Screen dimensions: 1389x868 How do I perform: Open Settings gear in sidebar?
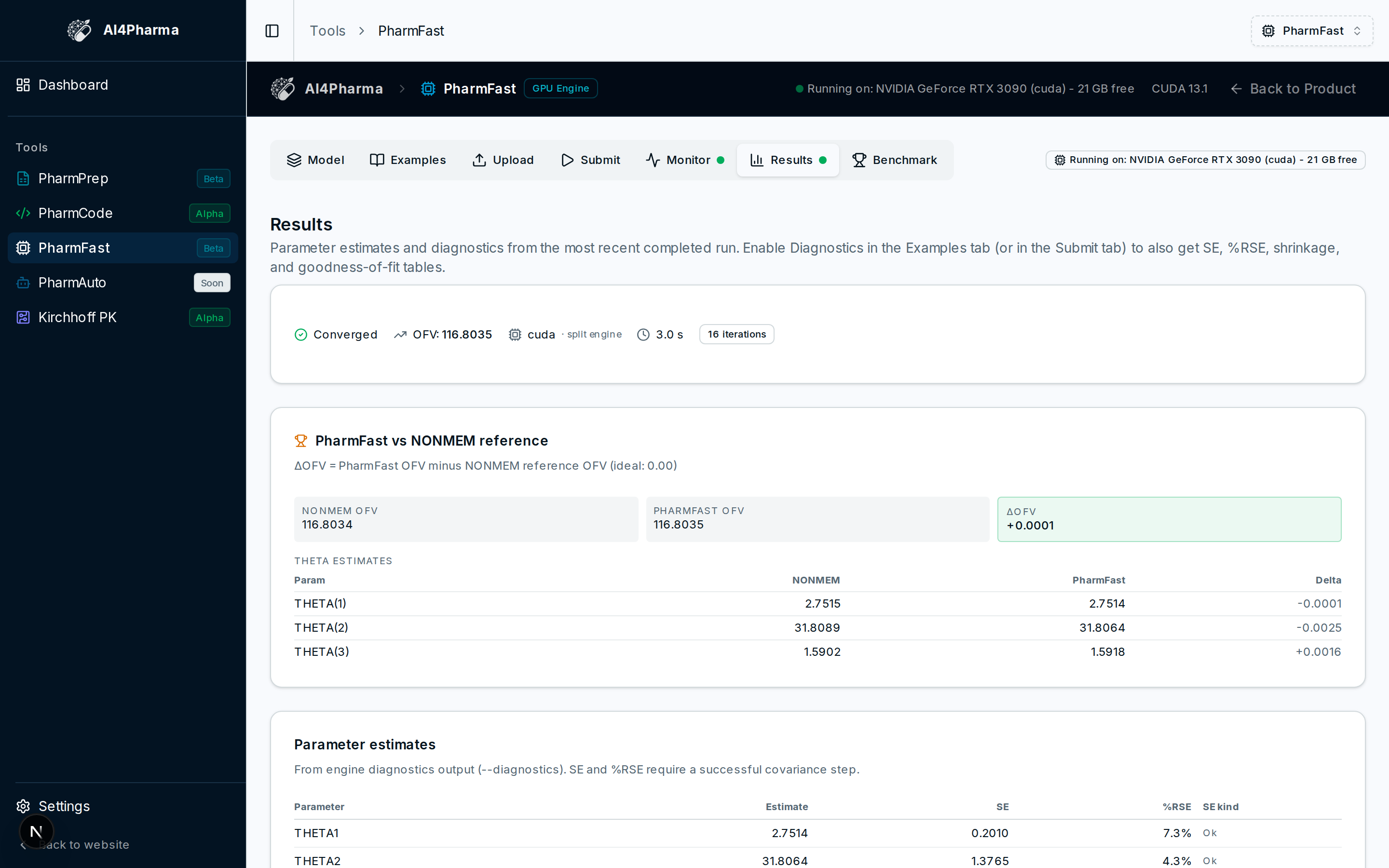pyautogui.click(x=23, y=806)
